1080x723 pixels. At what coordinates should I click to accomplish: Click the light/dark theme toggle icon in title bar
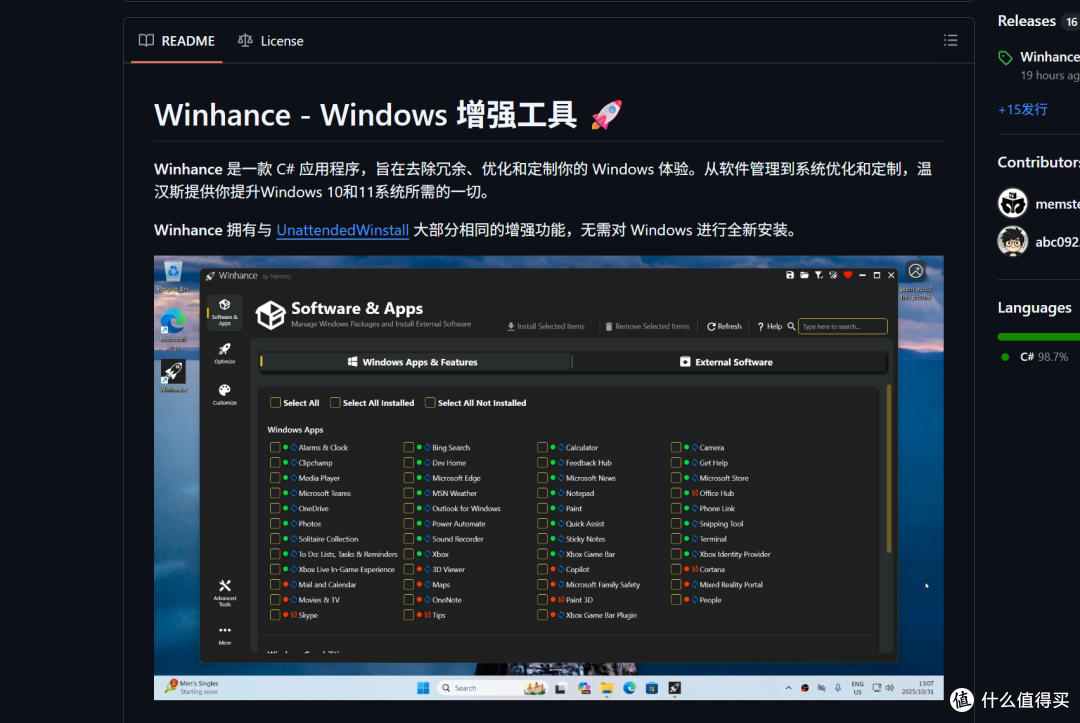(833, 275)
